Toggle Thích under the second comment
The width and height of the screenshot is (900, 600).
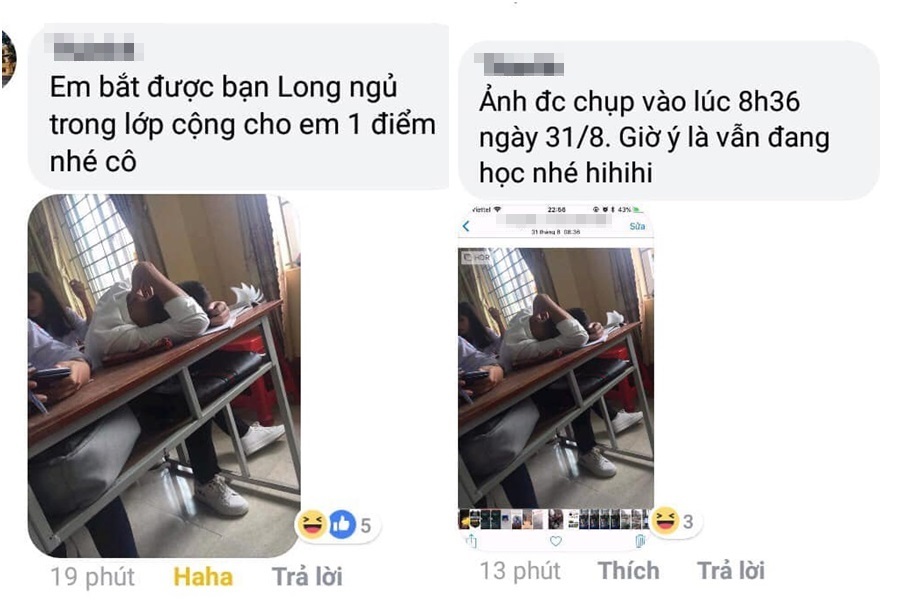coord(629,571)
